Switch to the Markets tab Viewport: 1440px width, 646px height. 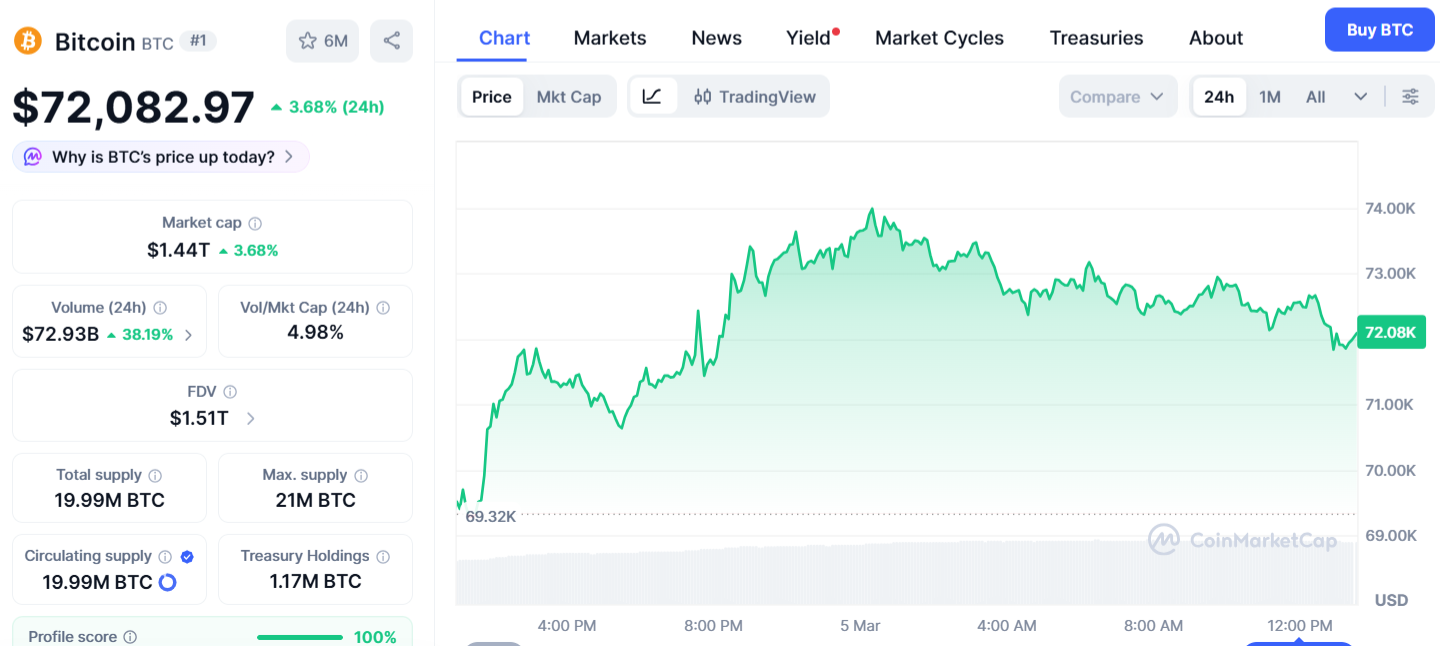609,37
